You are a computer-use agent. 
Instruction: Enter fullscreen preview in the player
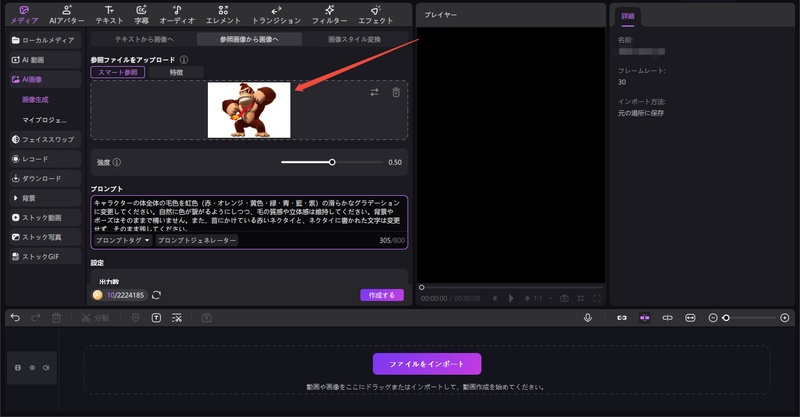pos(597,298)
